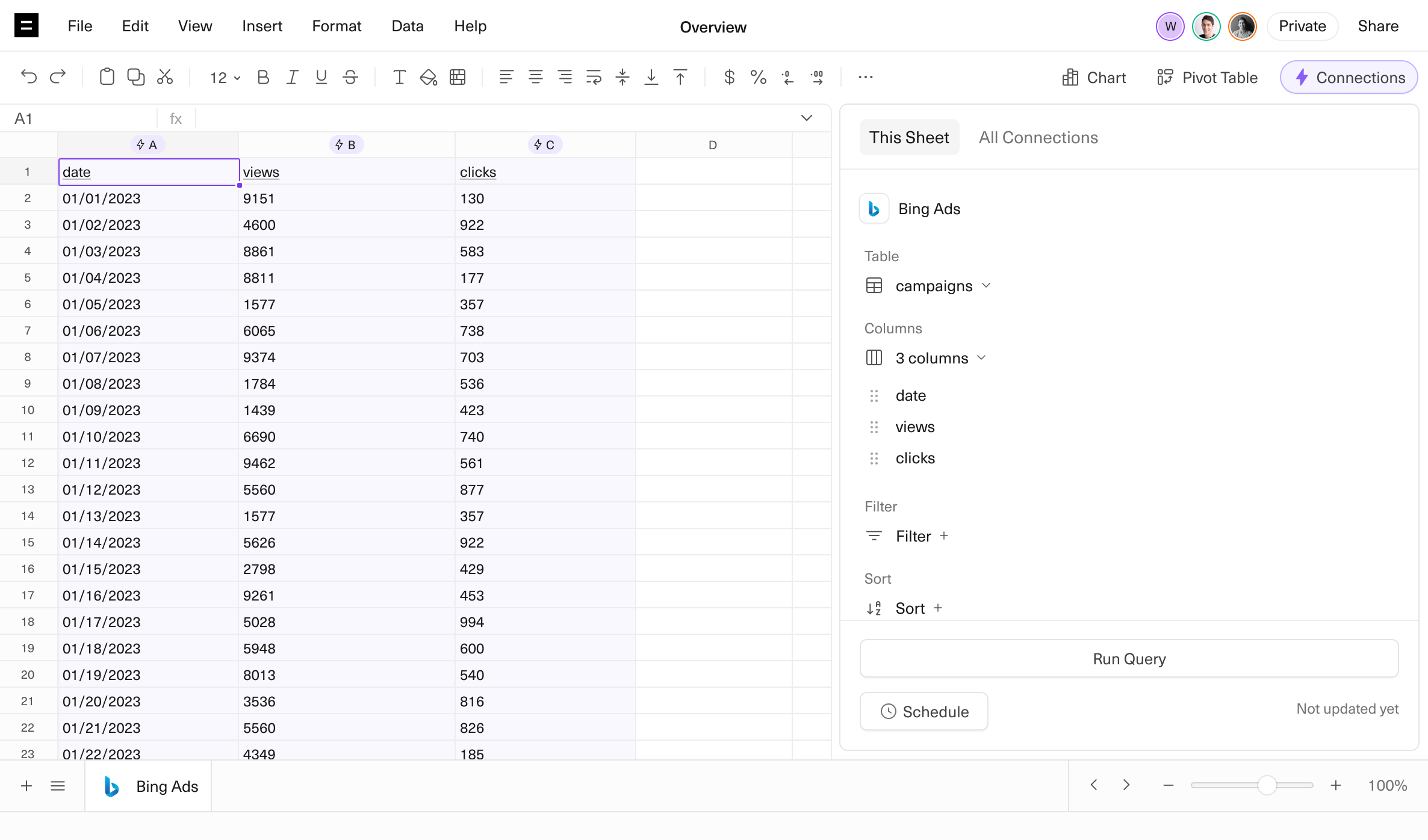Click the cut scissors icon

(165, 77)
